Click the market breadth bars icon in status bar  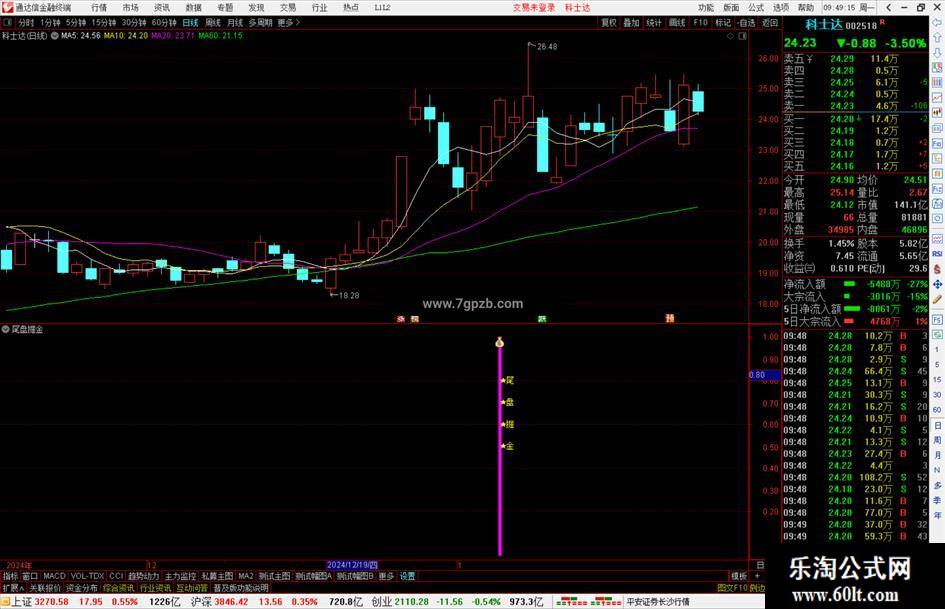(589, 602)
